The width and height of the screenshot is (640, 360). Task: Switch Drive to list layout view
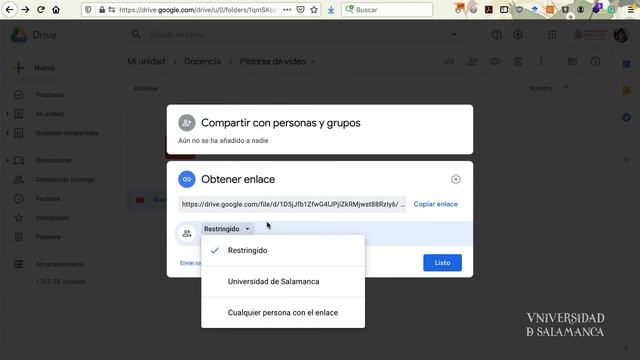(x=572, y=62)
